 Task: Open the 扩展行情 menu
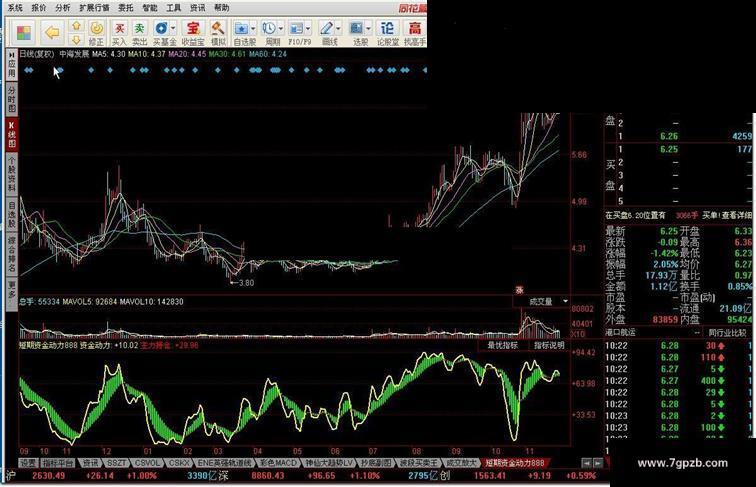tap(94, 8)
